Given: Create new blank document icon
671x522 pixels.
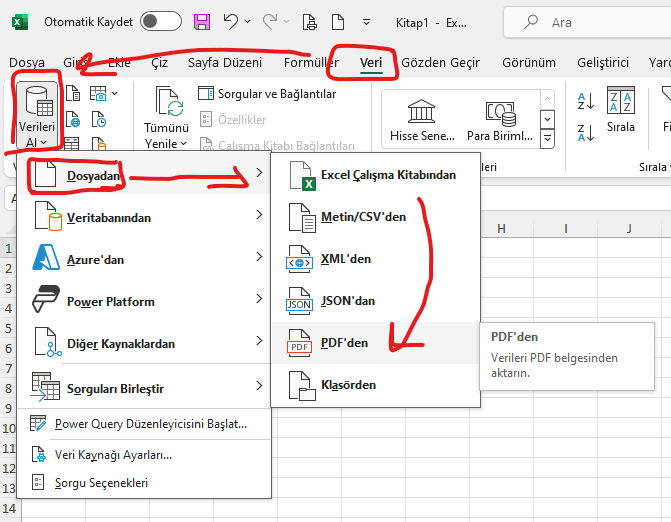Looking at the screenshot, I should pos(338,21).
